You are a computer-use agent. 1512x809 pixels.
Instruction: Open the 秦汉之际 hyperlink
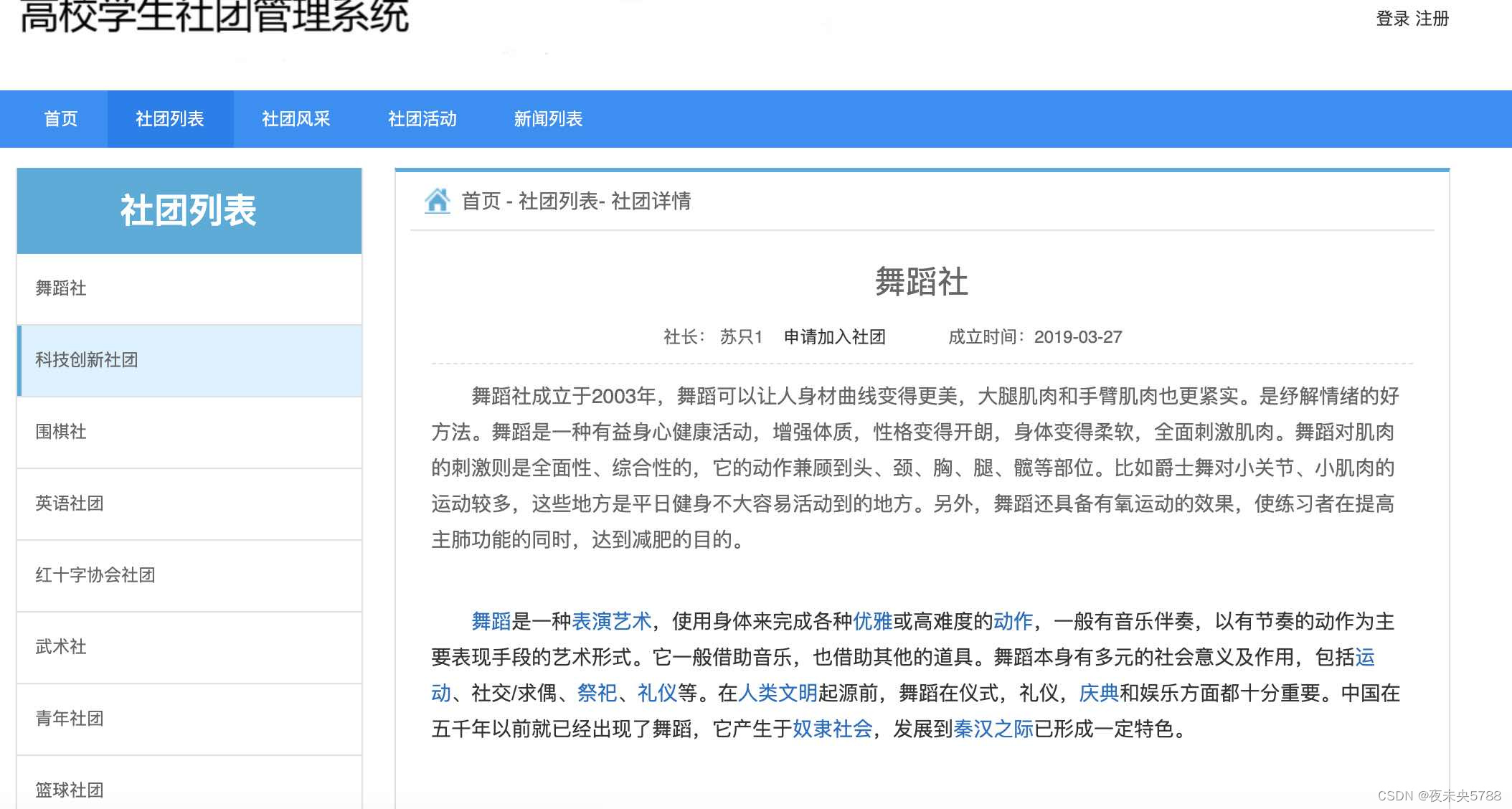point(993,729)
